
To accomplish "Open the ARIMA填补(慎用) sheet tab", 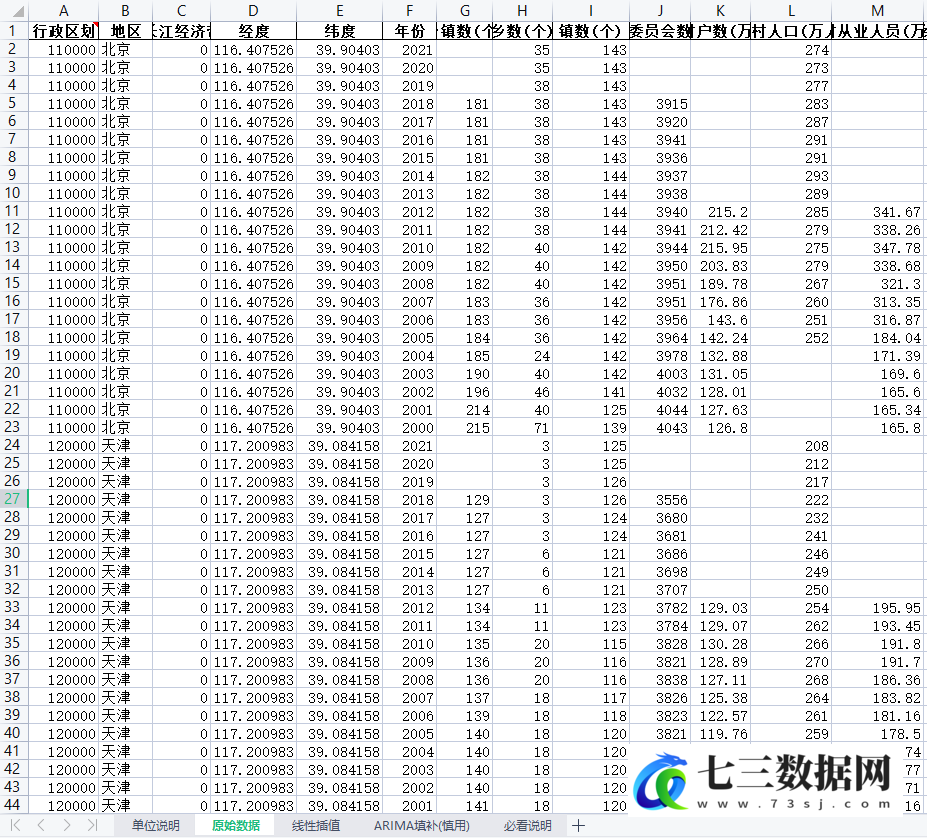I will tap(422, 825).
